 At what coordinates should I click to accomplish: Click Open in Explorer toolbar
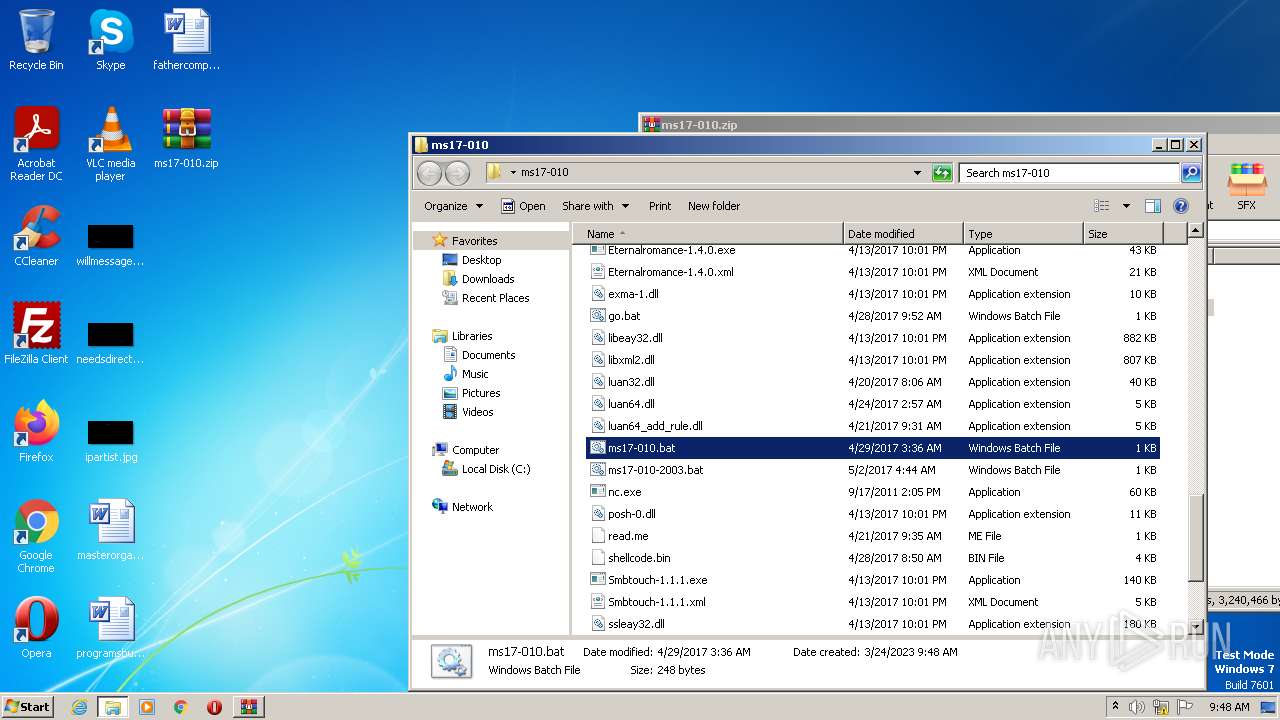coord(523,206)
